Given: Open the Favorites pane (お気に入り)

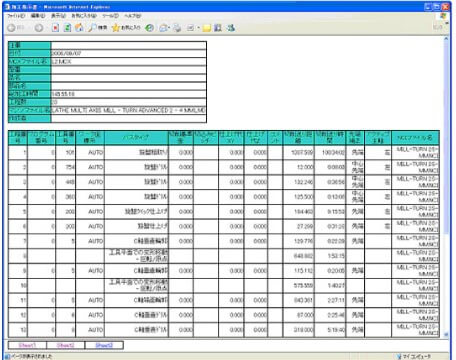Looking at the screenshot, I should (126, 28).
